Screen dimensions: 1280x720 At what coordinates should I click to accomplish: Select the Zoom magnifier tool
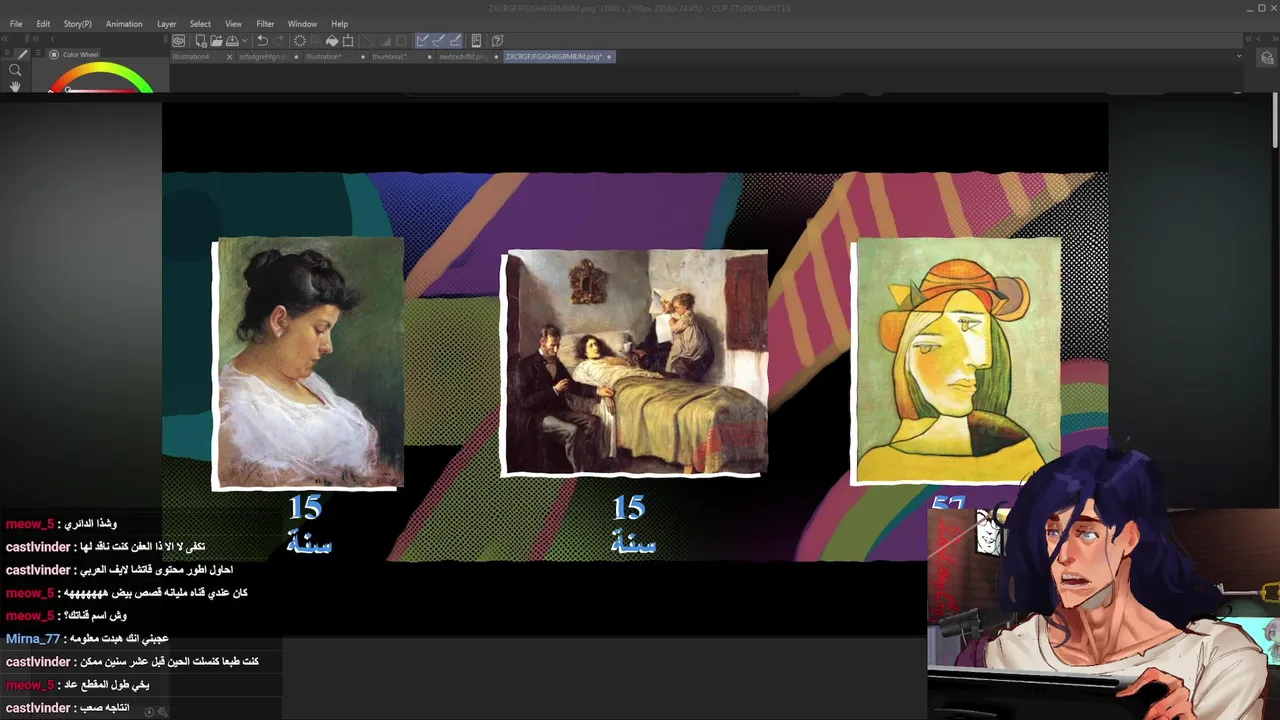pos(15,70)
